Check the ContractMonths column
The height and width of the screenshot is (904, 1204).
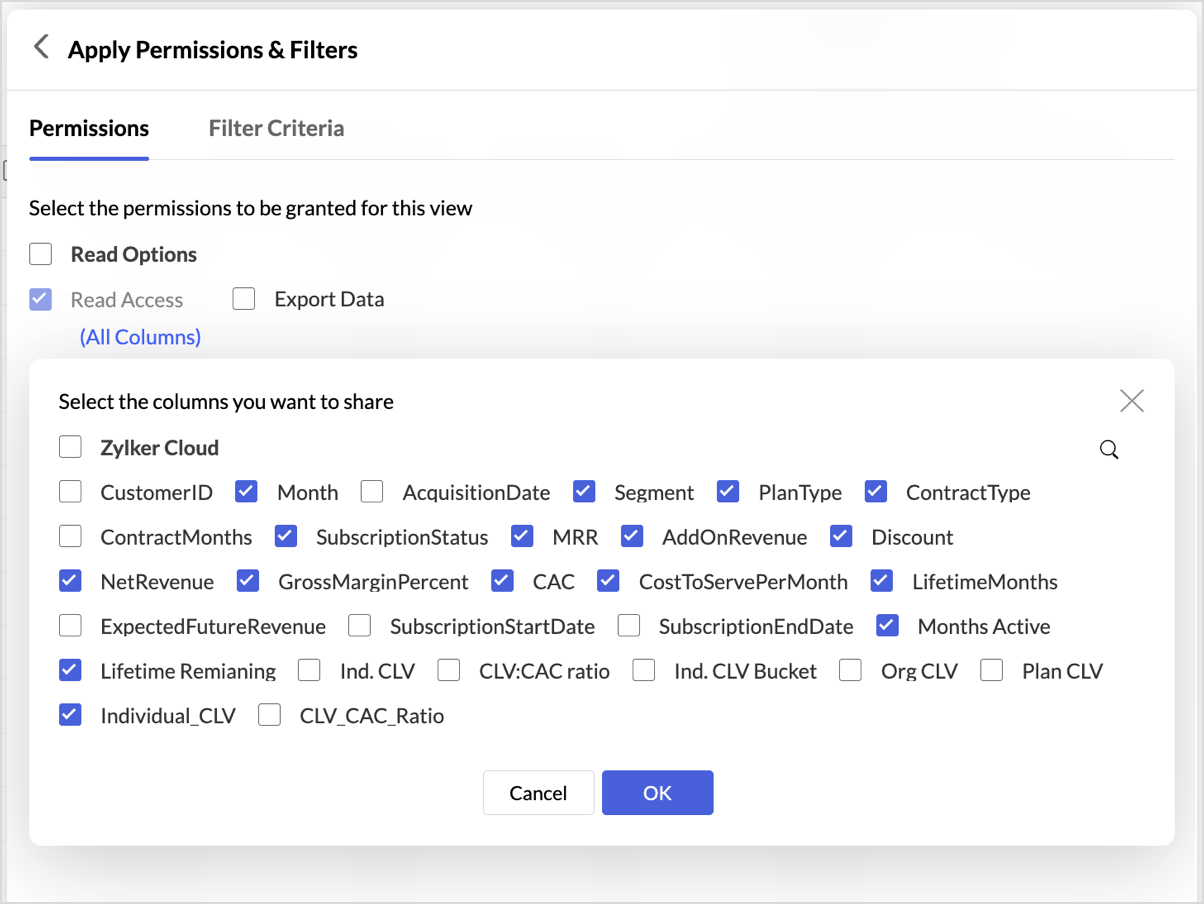pos(70,537)
